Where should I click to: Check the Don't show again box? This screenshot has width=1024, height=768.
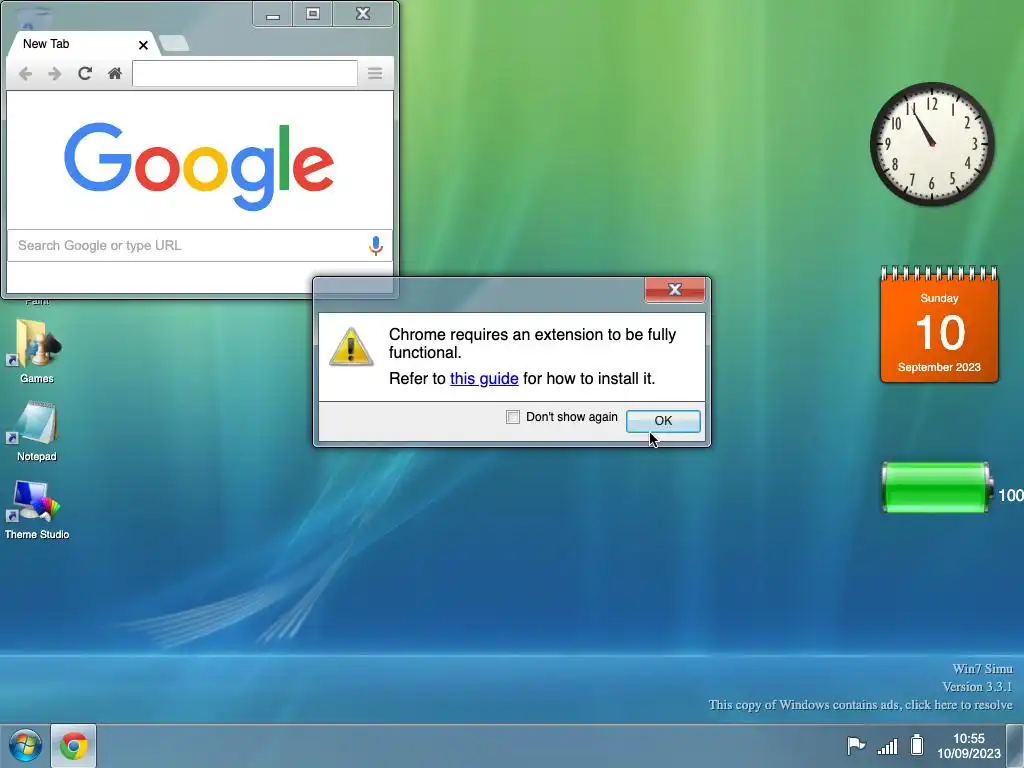(x=513, y=417)
